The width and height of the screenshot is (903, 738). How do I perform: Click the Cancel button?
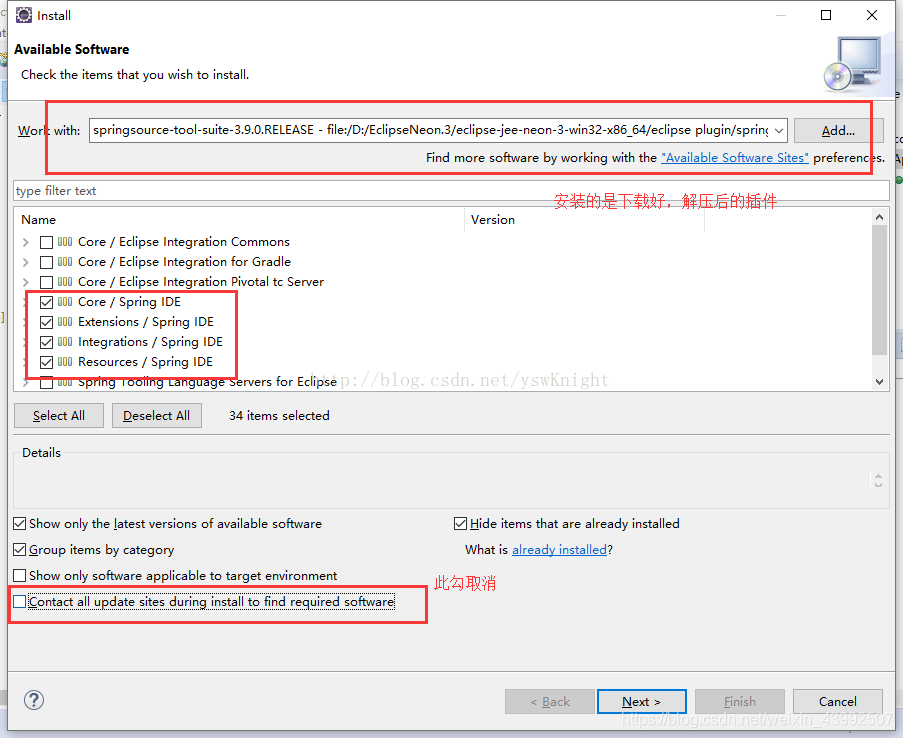(838, 701)
